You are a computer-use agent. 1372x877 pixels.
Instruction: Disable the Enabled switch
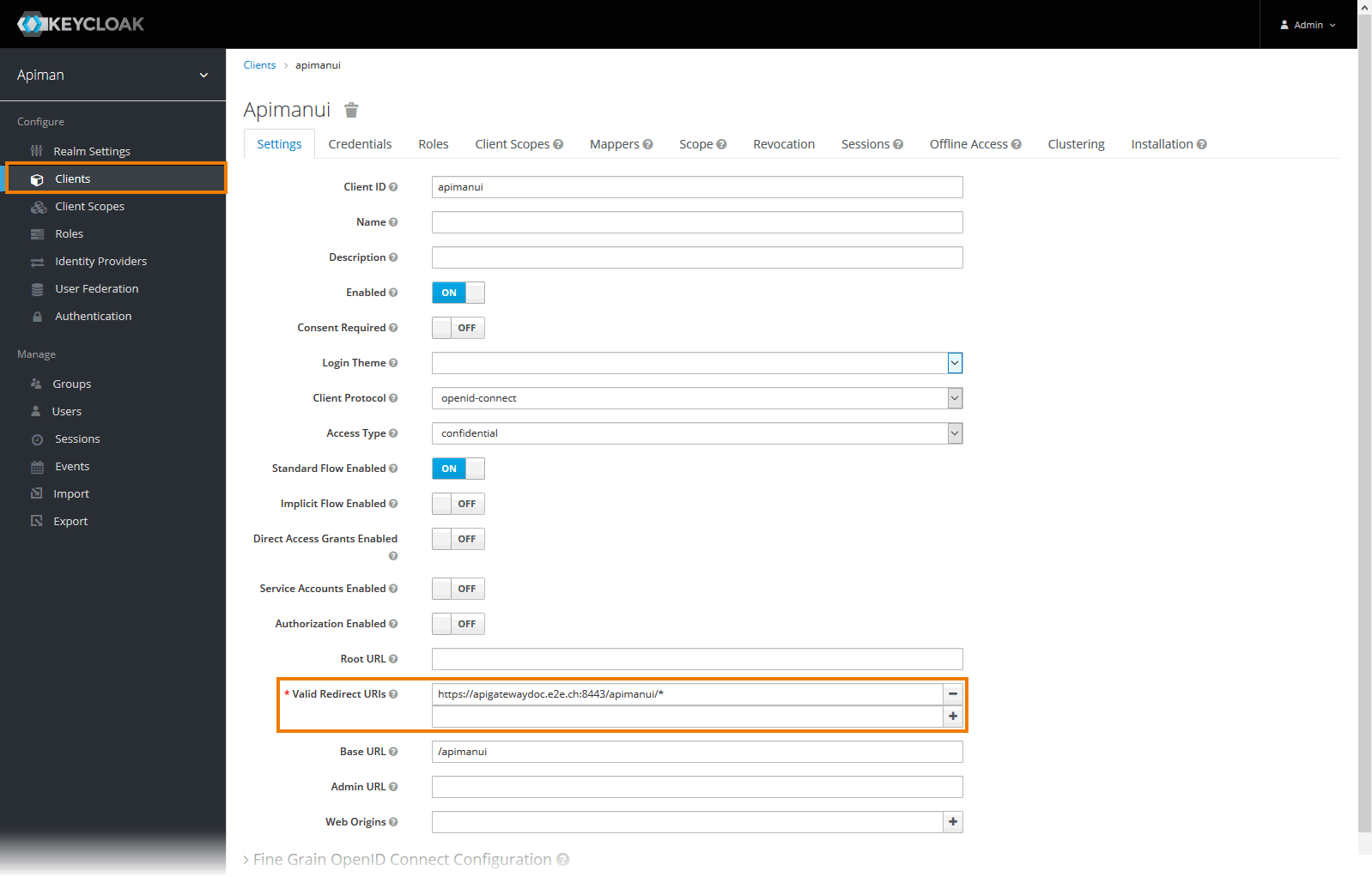[458, 293]
